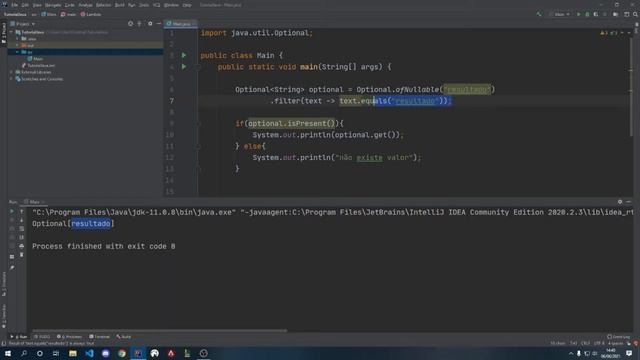Click the console horizontal scrollbar
Image resolution: width=640 pixels, height=360 pixels.
coord(159,331)
